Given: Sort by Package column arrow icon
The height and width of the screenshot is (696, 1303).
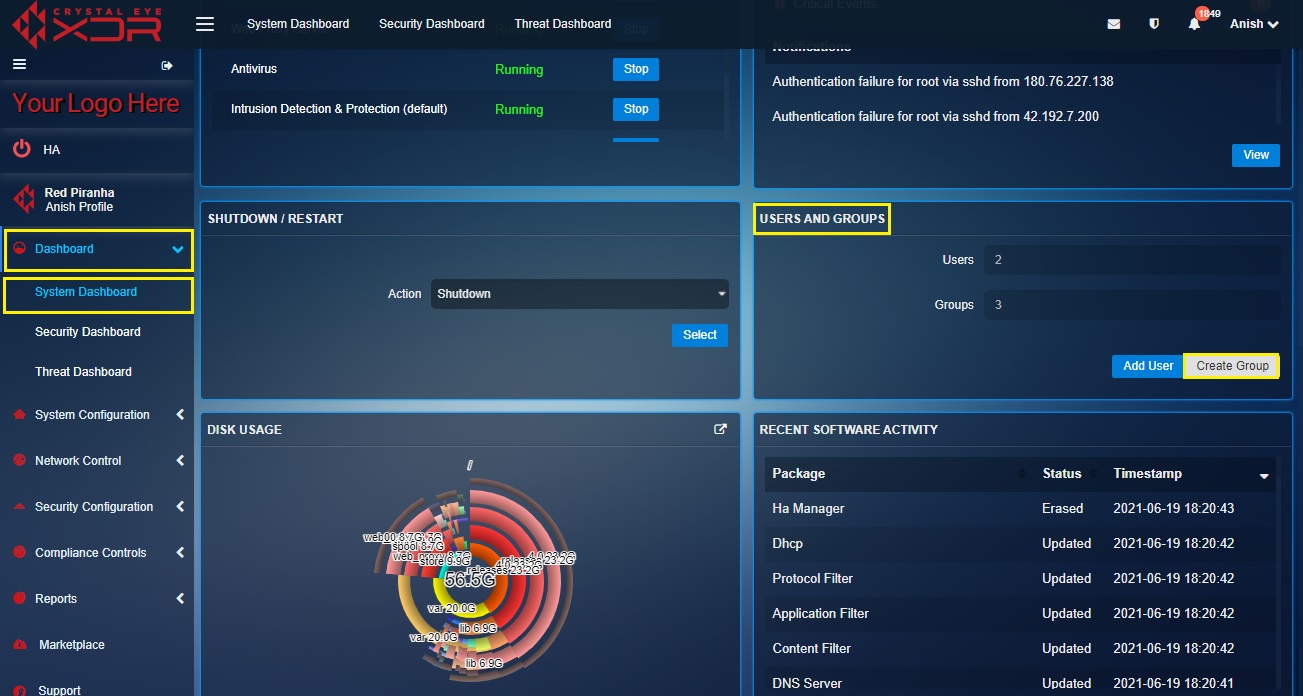Looking at the screenshot, I should point(1022,474).
